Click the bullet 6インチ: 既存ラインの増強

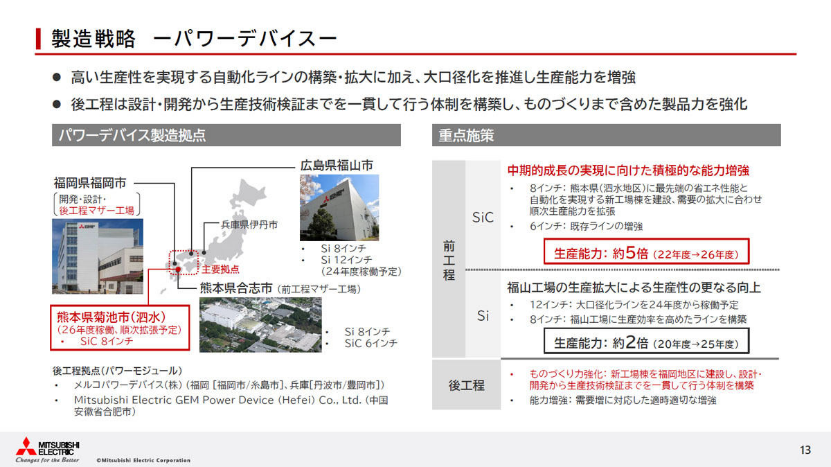point(586,226)
